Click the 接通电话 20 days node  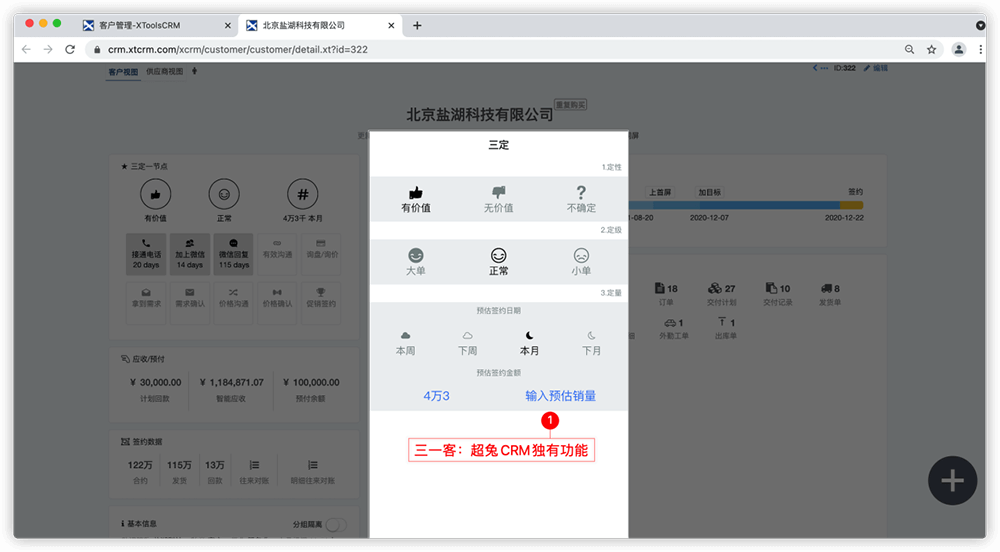pos(146,254)
